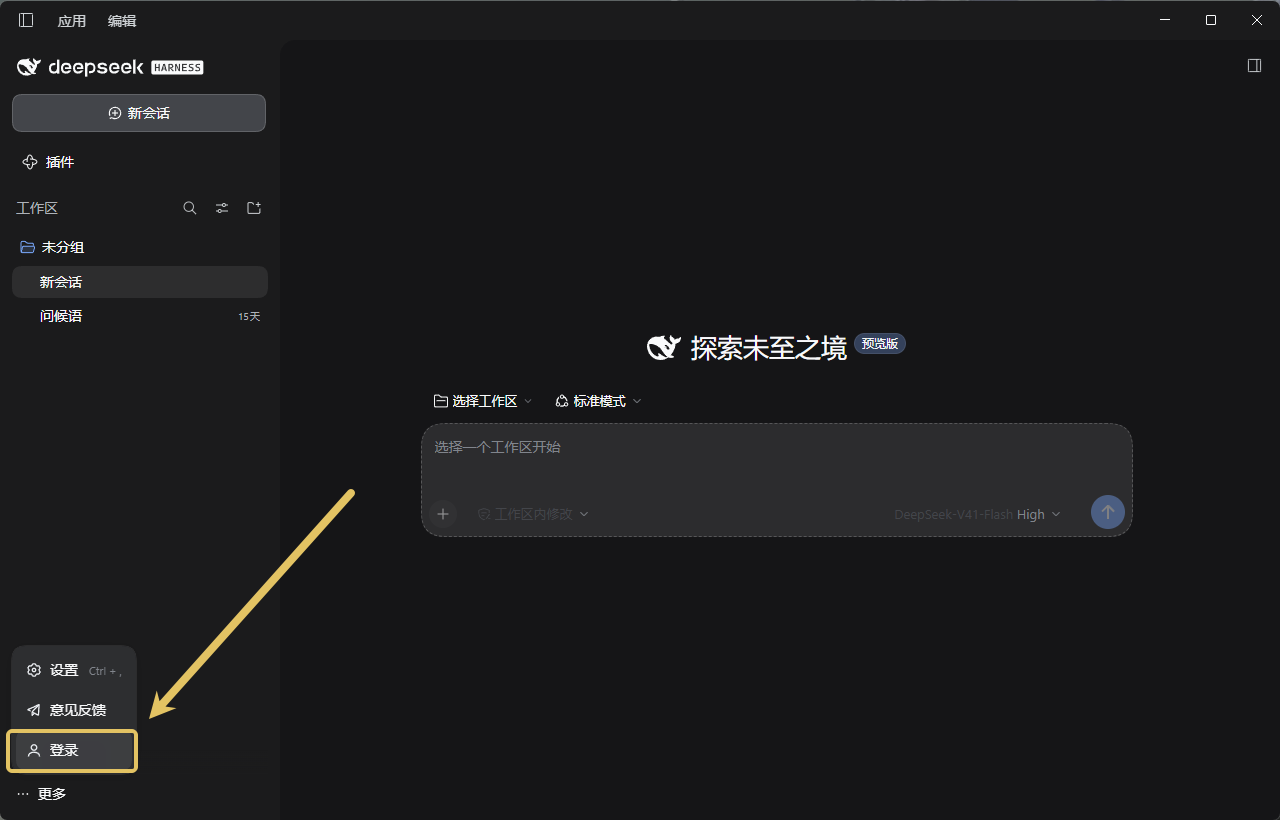Select 登录 in the popup menu
This screenshot has width=1280, height=820.
click(72, 751)
